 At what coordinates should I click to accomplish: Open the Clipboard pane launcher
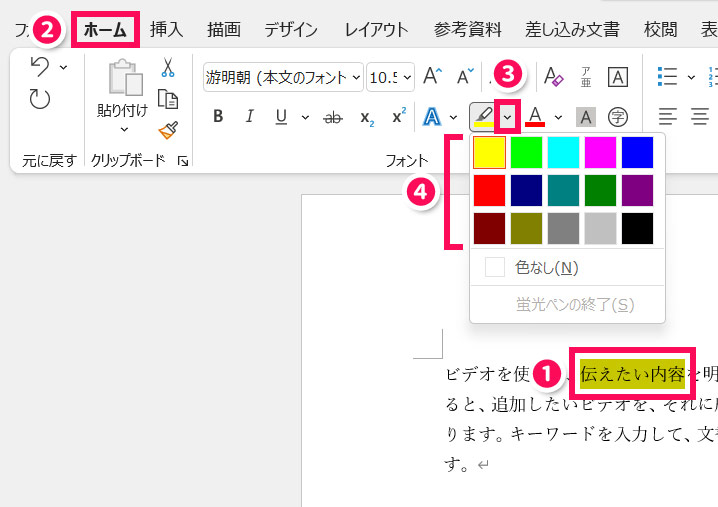coord(183,161)
